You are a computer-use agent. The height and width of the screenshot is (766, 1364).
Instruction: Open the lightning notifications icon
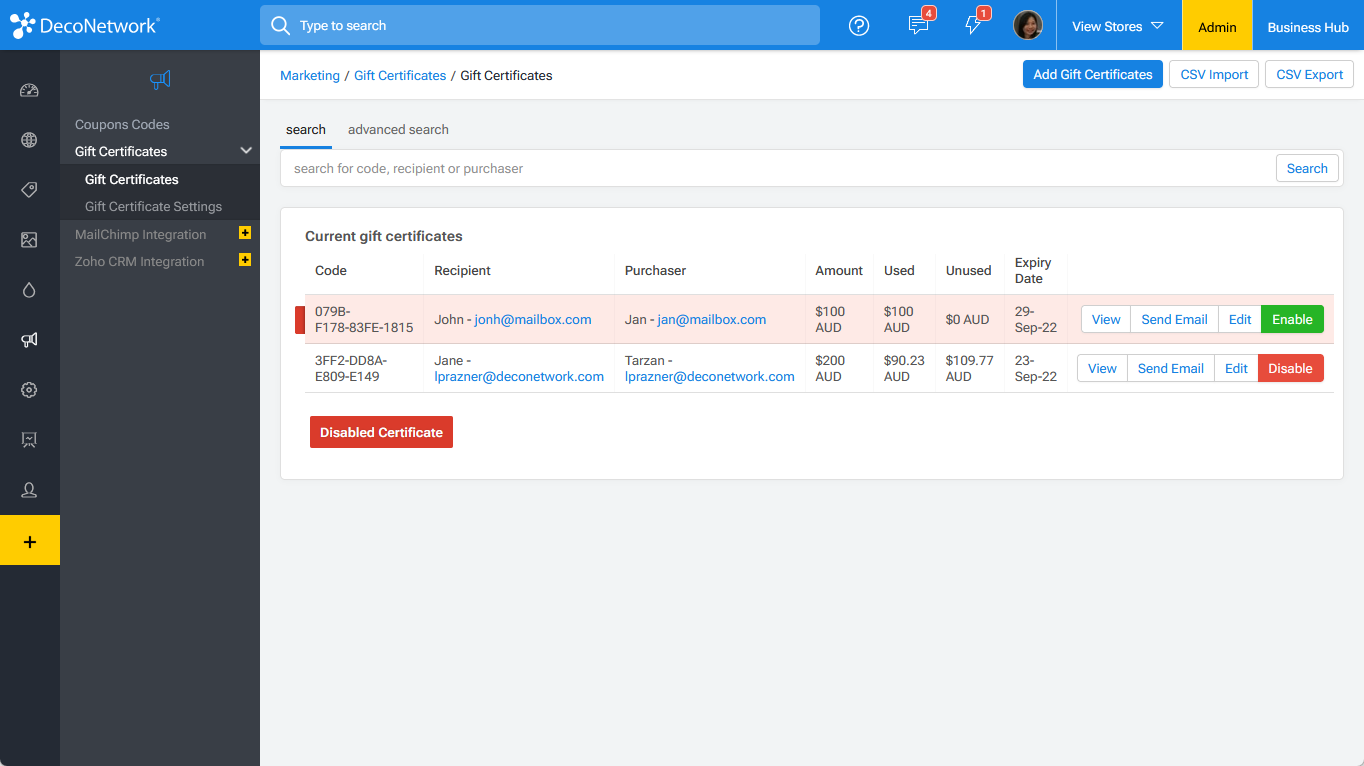(973, 26)
